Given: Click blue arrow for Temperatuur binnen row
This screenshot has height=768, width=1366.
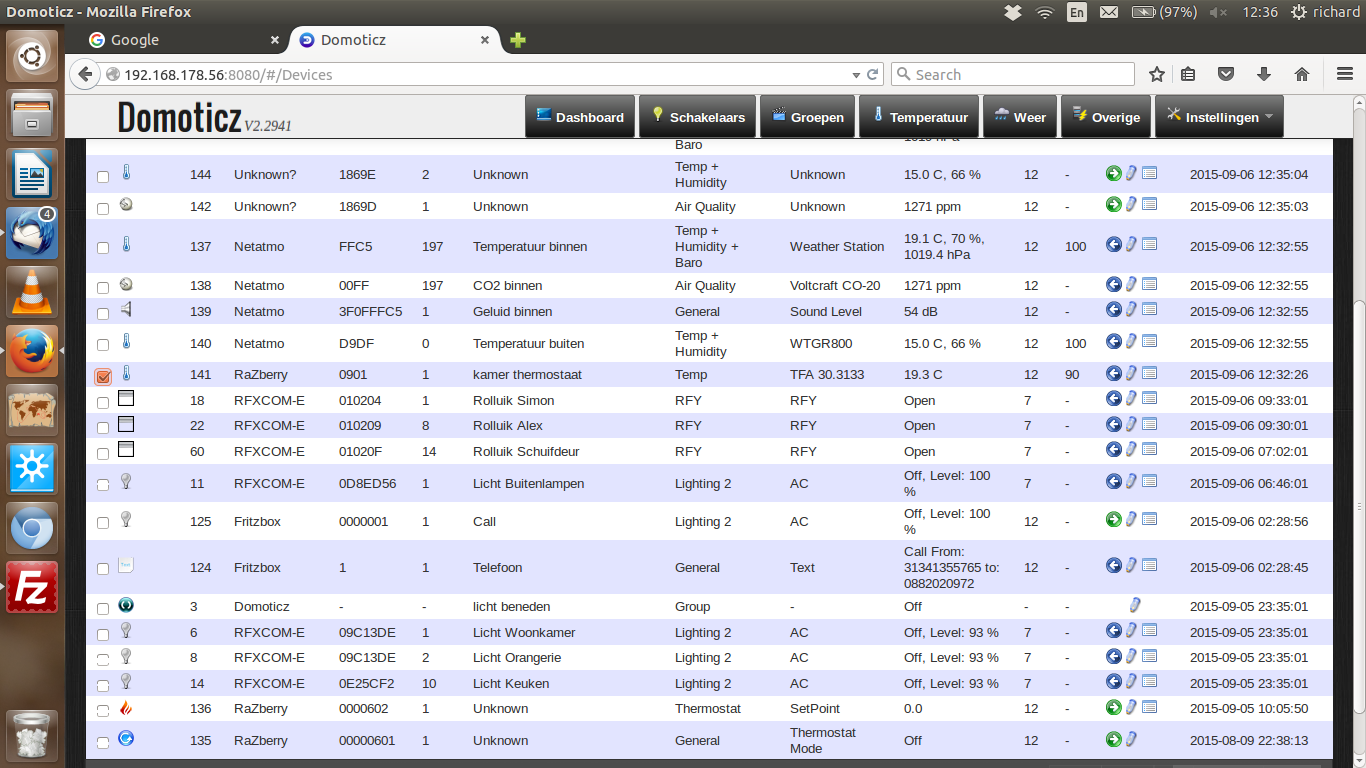Looking at the screenshot, I should coord(1114,244).
